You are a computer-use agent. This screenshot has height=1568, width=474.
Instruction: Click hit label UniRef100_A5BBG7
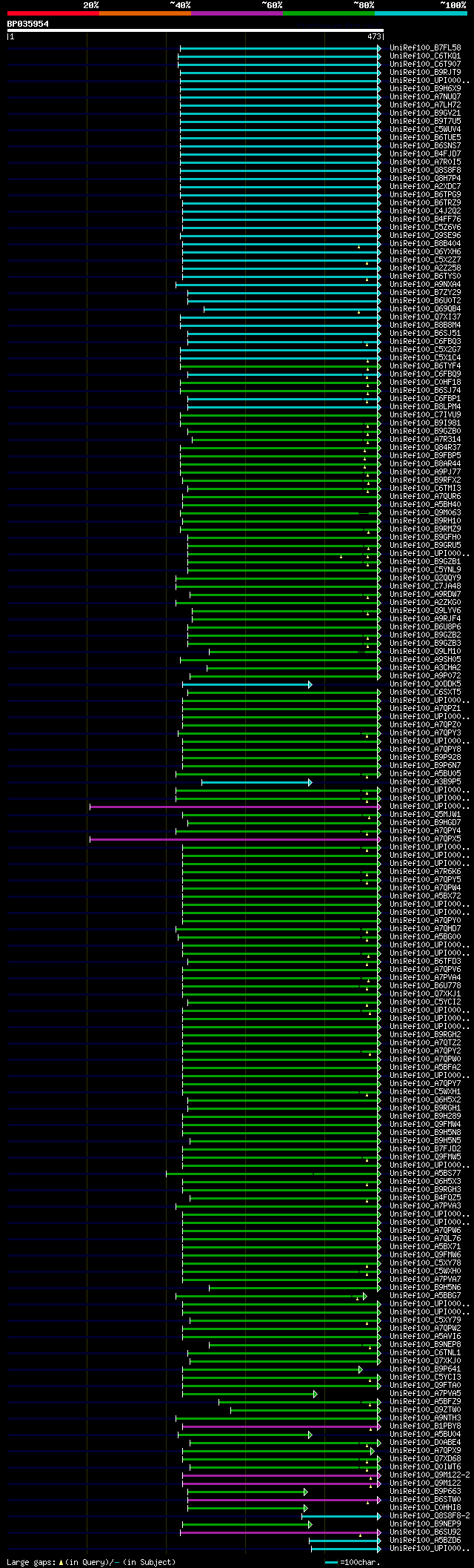pos(425,1295)
